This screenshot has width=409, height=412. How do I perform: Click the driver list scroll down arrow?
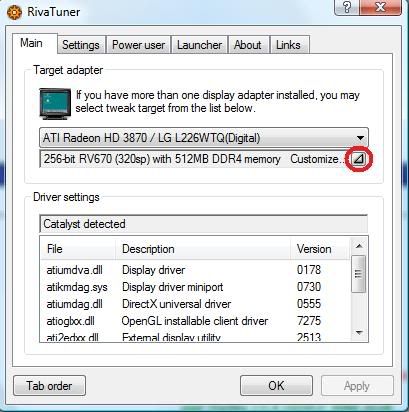click(x=359, y=333)
